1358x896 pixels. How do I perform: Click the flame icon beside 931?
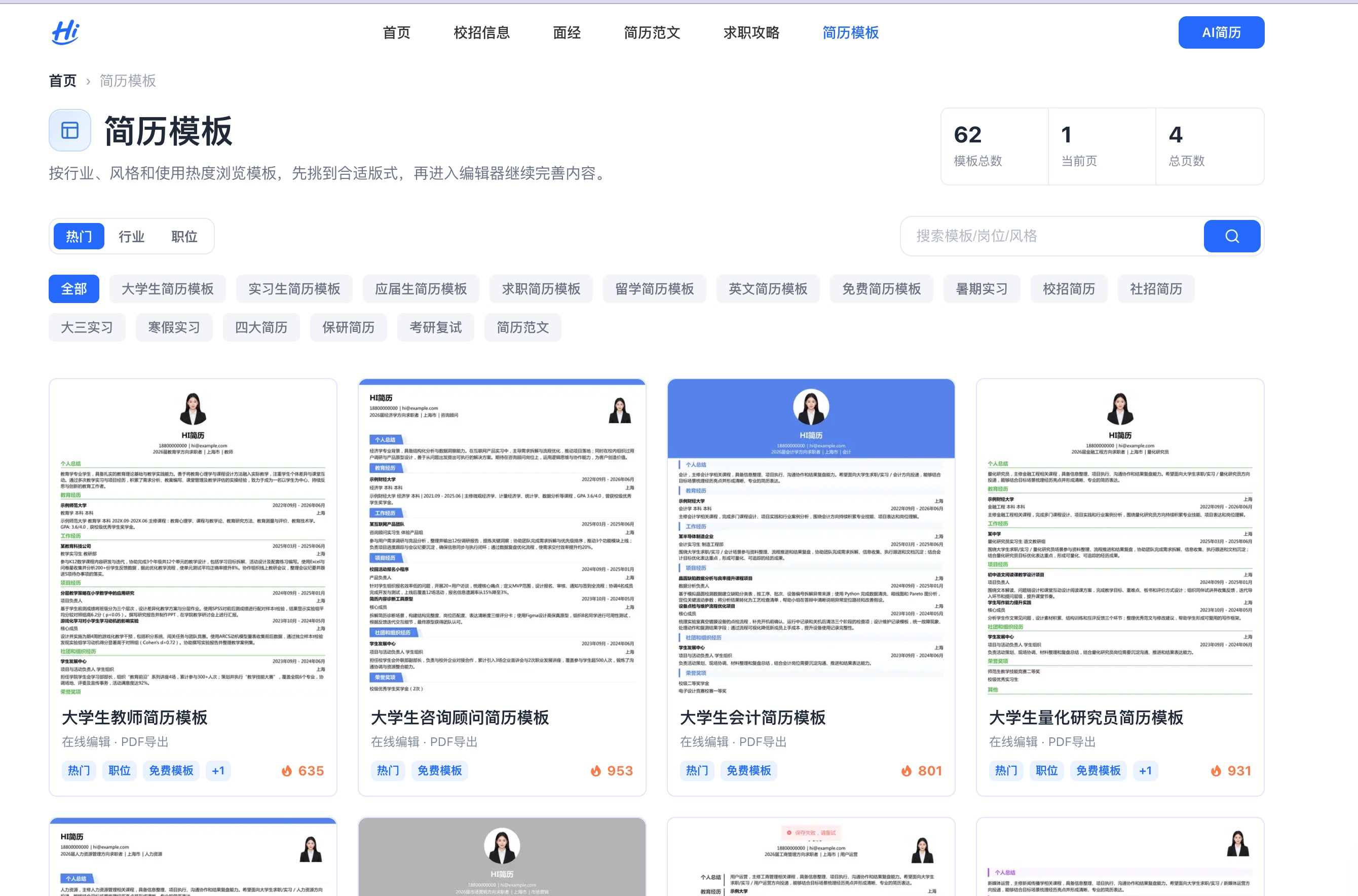[1216, 771]
